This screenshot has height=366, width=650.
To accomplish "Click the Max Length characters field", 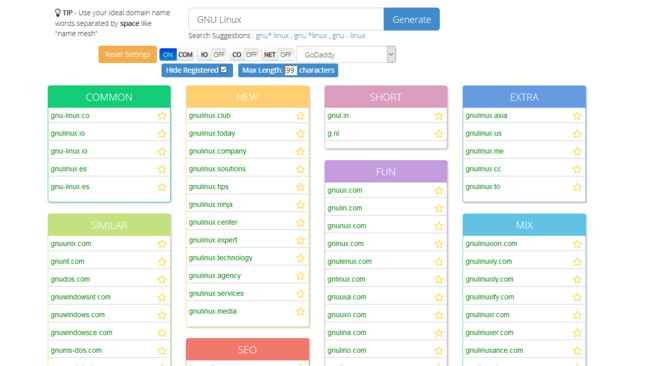I will pos(290,70).
